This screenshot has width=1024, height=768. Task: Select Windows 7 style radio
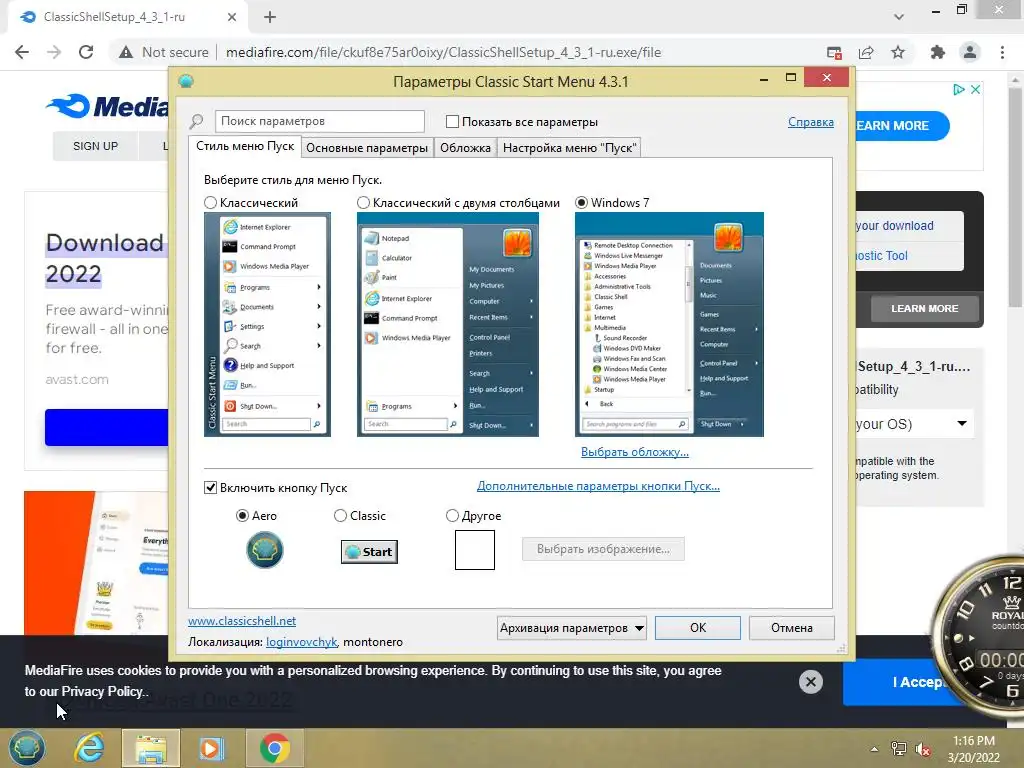[x=581, y=203]
